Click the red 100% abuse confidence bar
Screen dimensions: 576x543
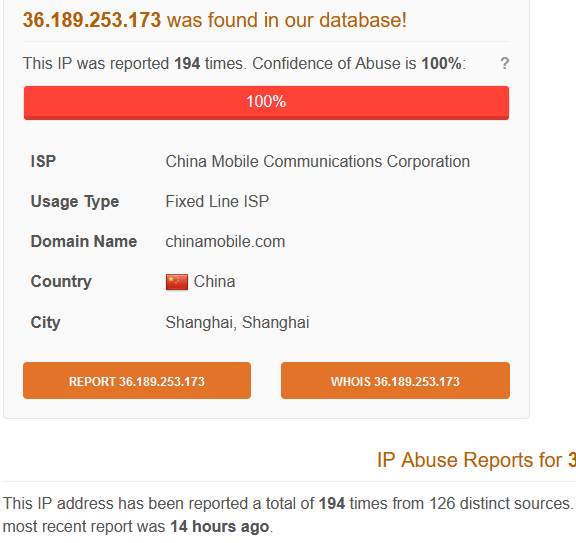pyautogui.click(x=266, y=103)
